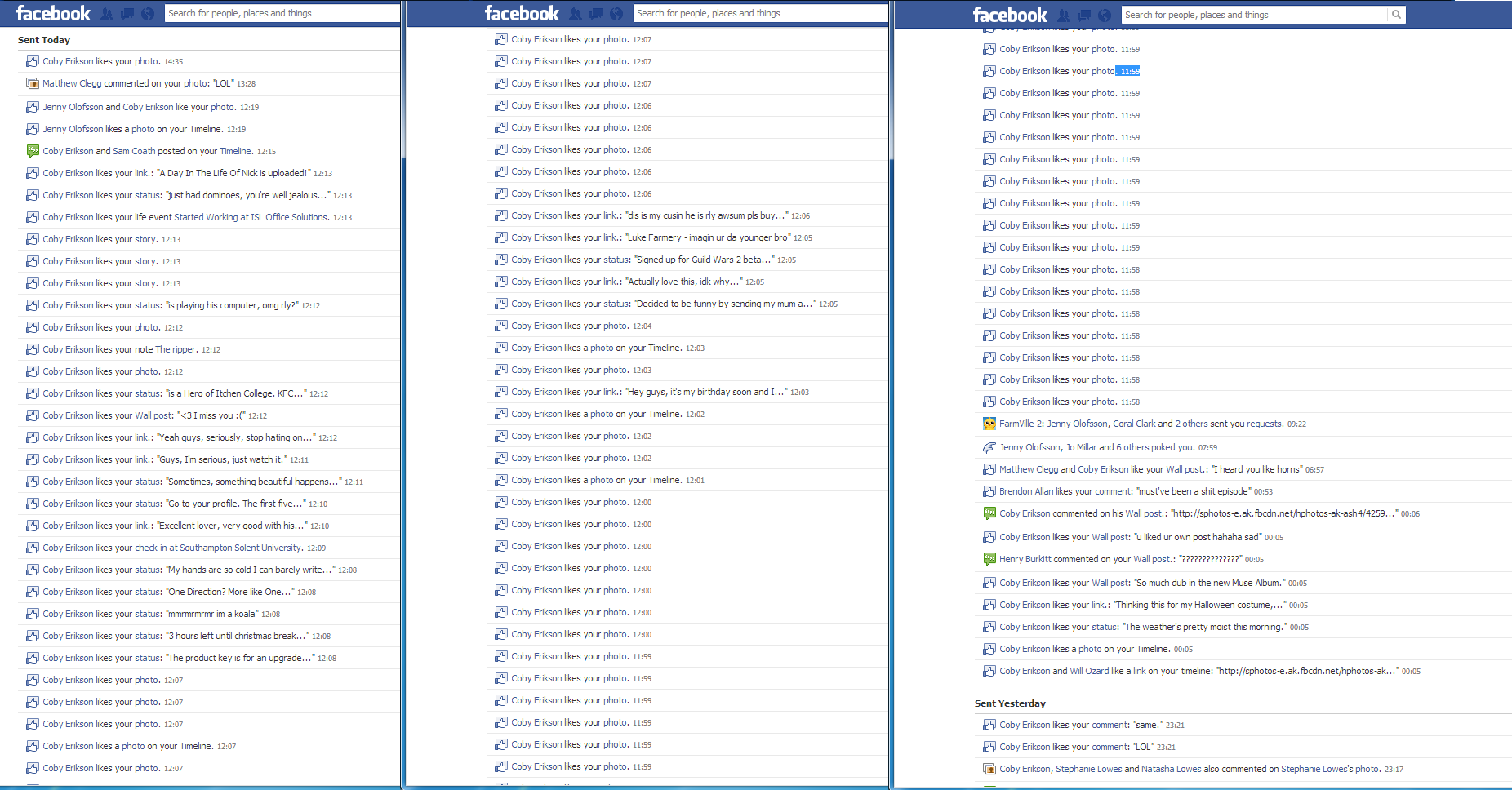Open 'Coral Clark' name in FarmVille 2 row

click(1134, 424)
